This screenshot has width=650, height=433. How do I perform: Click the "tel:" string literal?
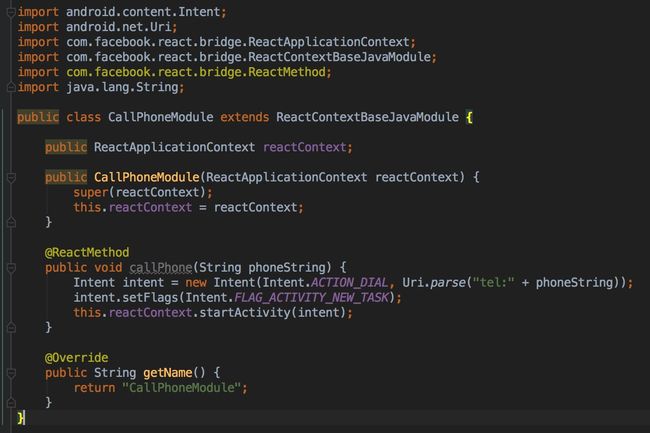(x=493, y=283)
